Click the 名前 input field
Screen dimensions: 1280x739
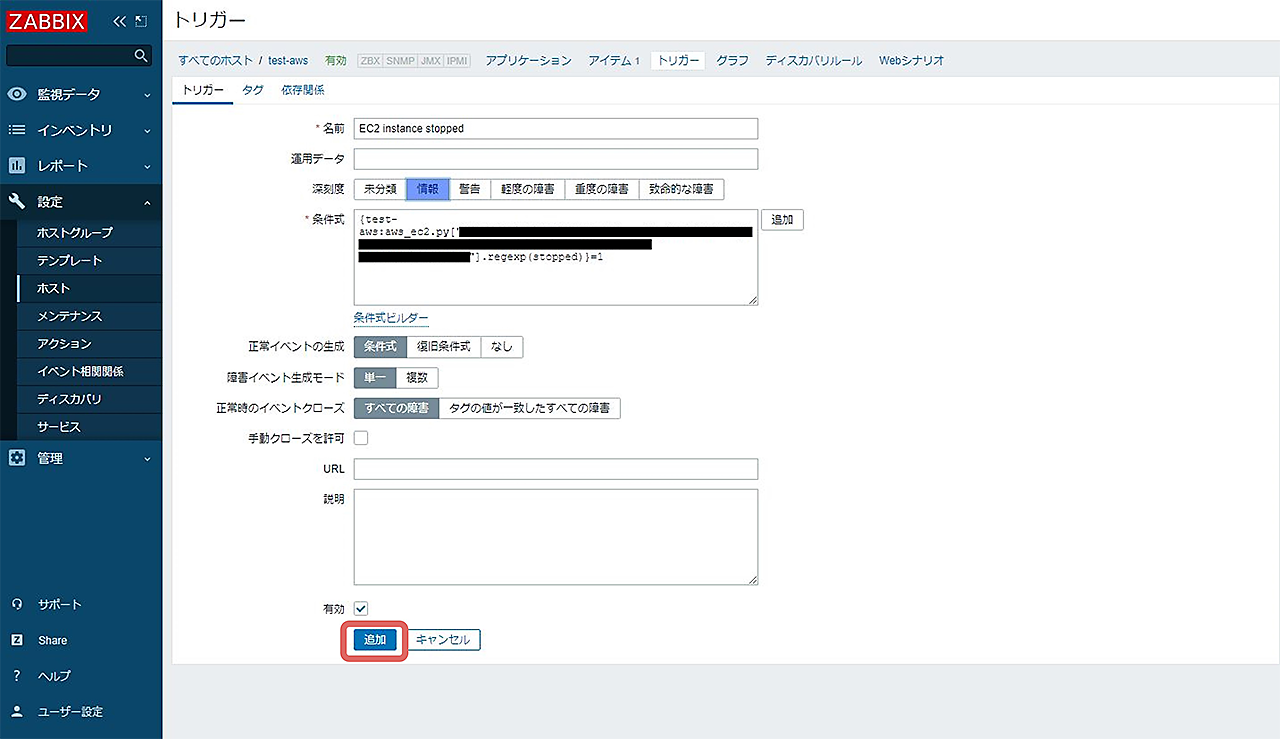pyautogui.click(x=555, y=128)
